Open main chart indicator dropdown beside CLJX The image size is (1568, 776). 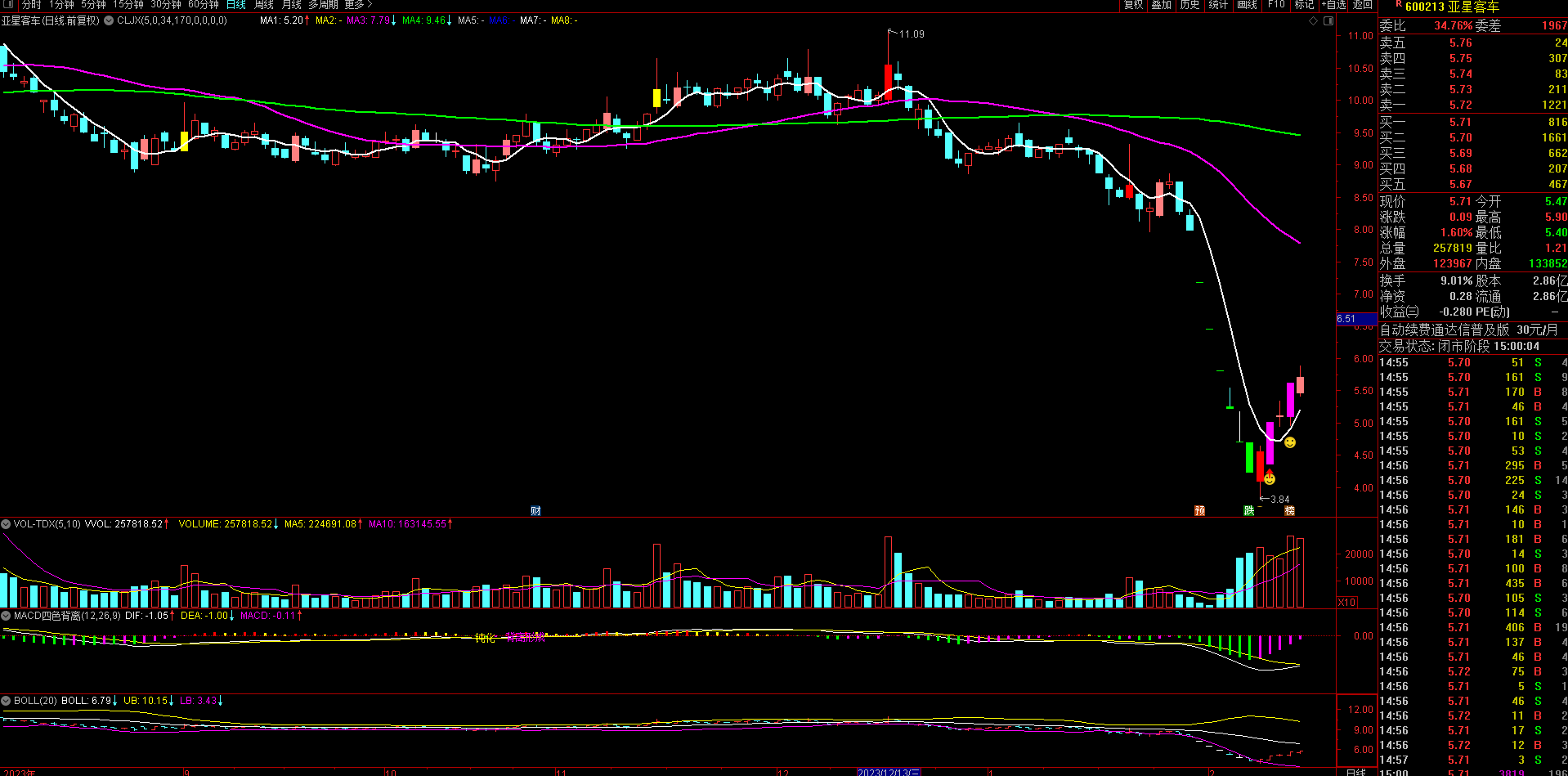tap(108, 20)
